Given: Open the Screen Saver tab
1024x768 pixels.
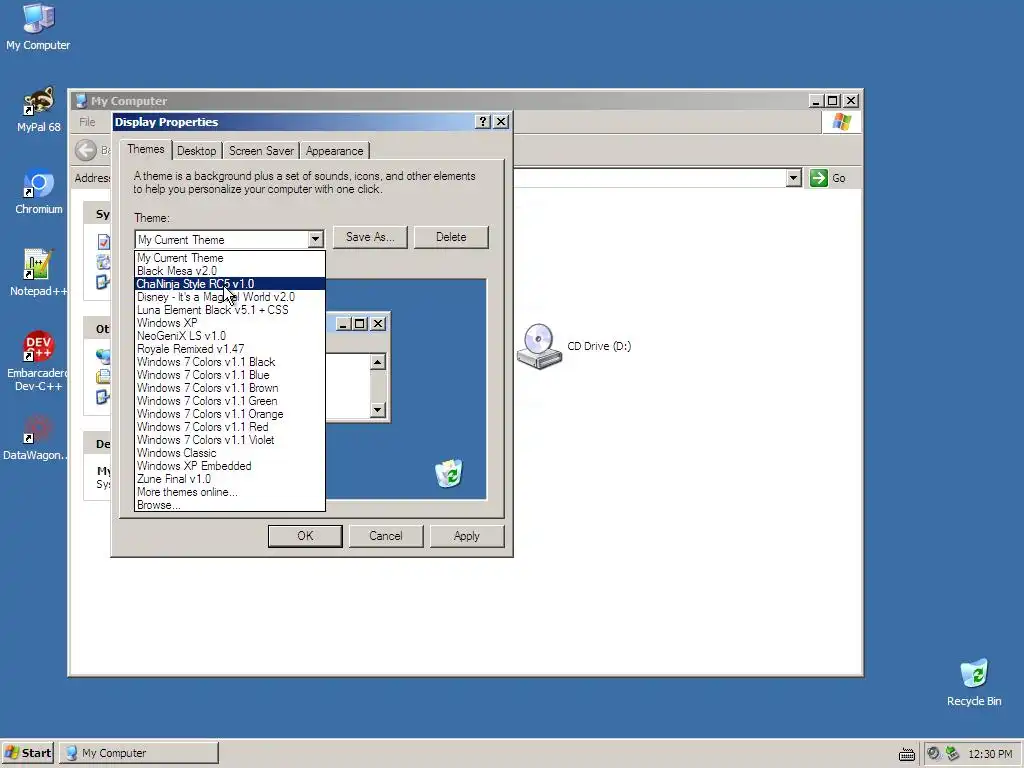Looking at the screenshot, I should point(261,151).
